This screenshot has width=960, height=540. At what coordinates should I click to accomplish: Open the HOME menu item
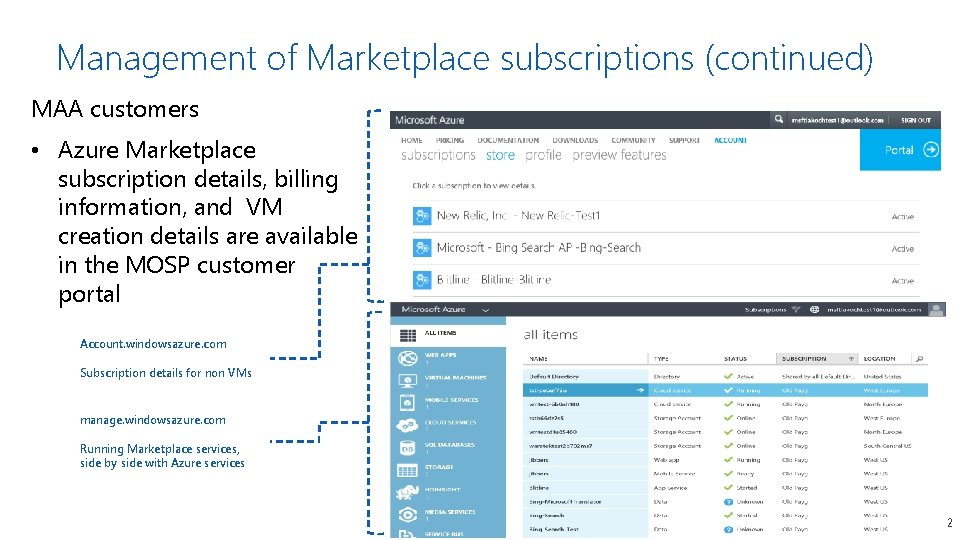tap(411, 140)
